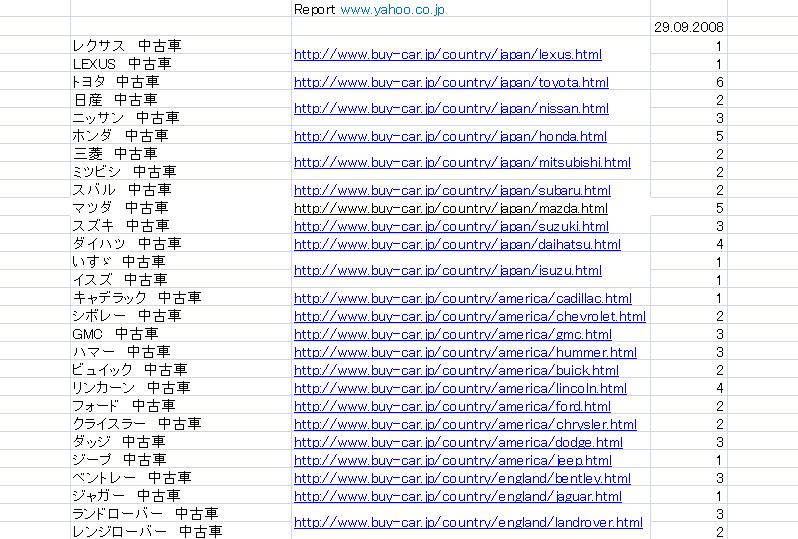
Task: Open the jeep.html link
Action: (x=453, y=460)
